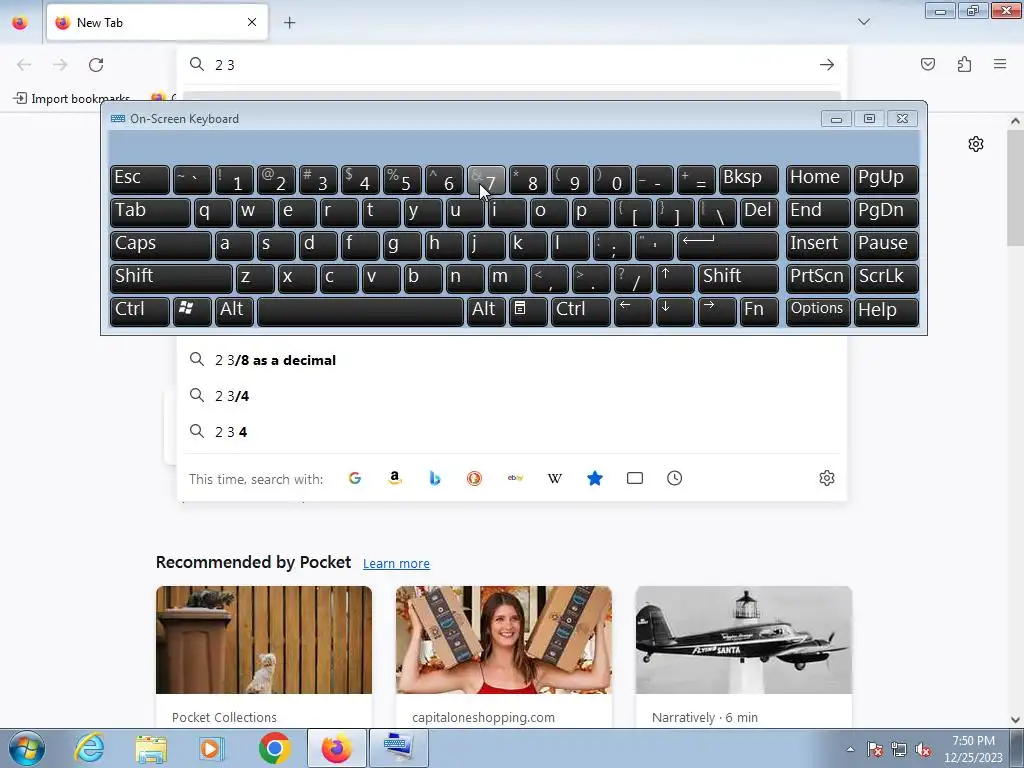This screenshot has height=768, width=1024.
Task: Click the Save to Pocket icon
Action: (x=928, y=64)
